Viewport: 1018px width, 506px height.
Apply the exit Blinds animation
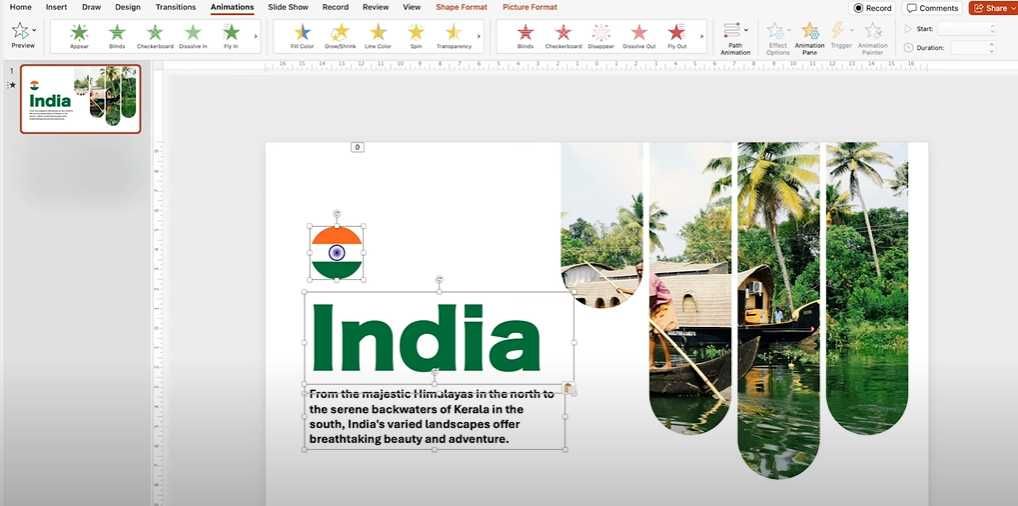click(525, 36)
